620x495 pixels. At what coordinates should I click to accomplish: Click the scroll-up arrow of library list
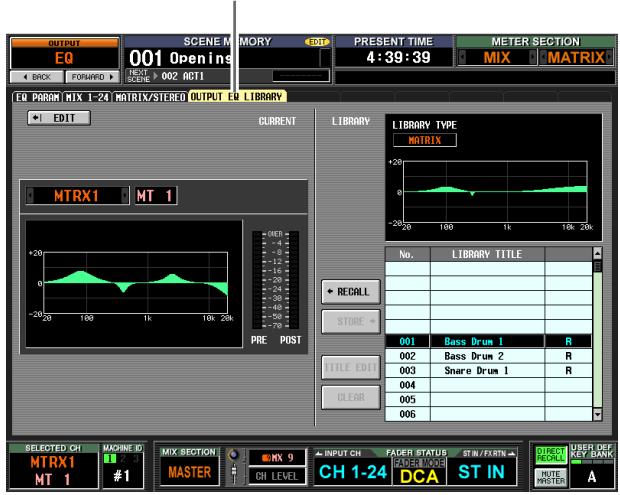pos(597,253)
